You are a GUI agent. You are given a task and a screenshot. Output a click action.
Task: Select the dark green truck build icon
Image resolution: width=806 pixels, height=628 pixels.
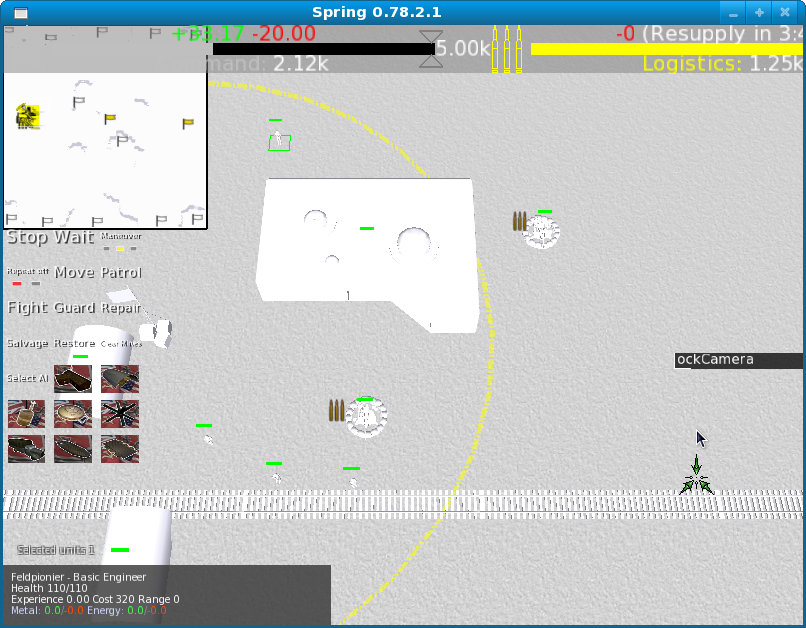26,449
